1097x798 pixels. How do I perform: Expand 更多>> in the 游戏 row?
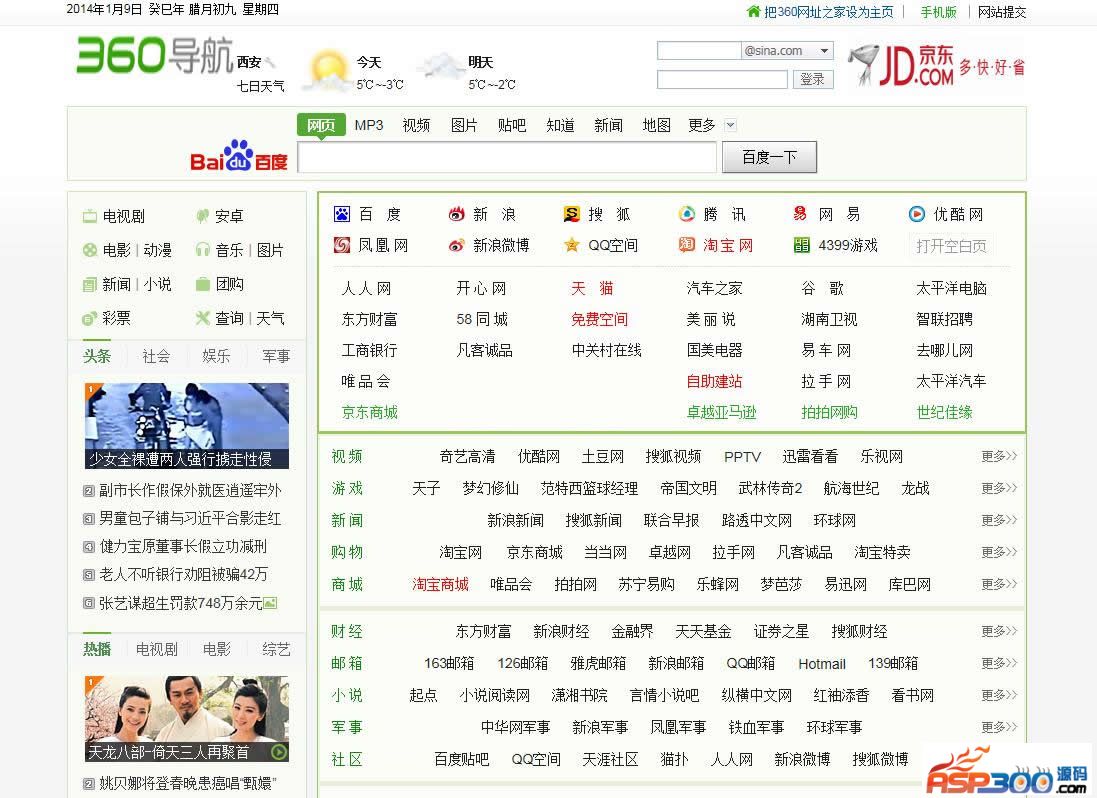pos(998,487)
